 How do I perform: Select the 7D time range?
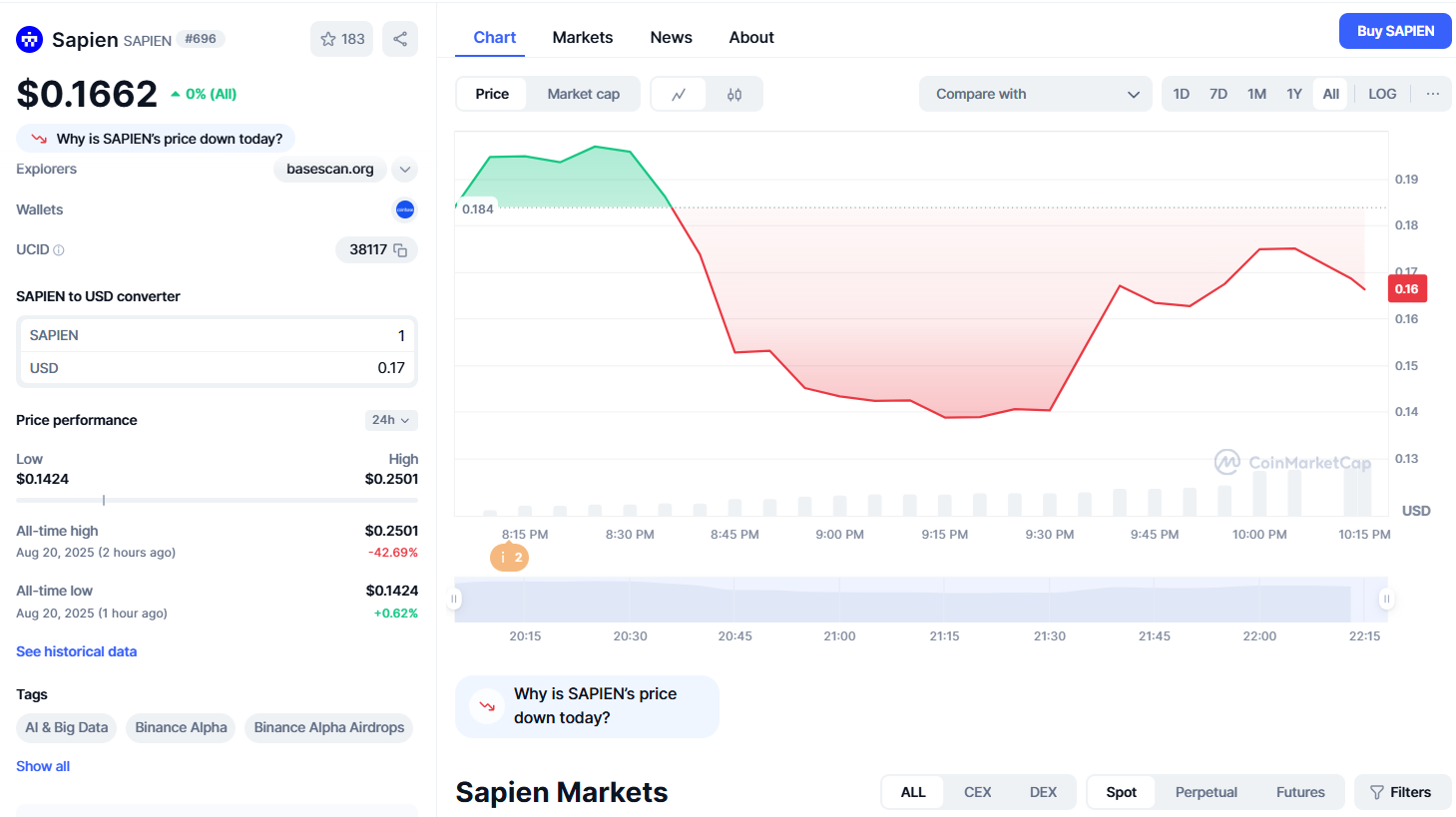click(1218, 94)
